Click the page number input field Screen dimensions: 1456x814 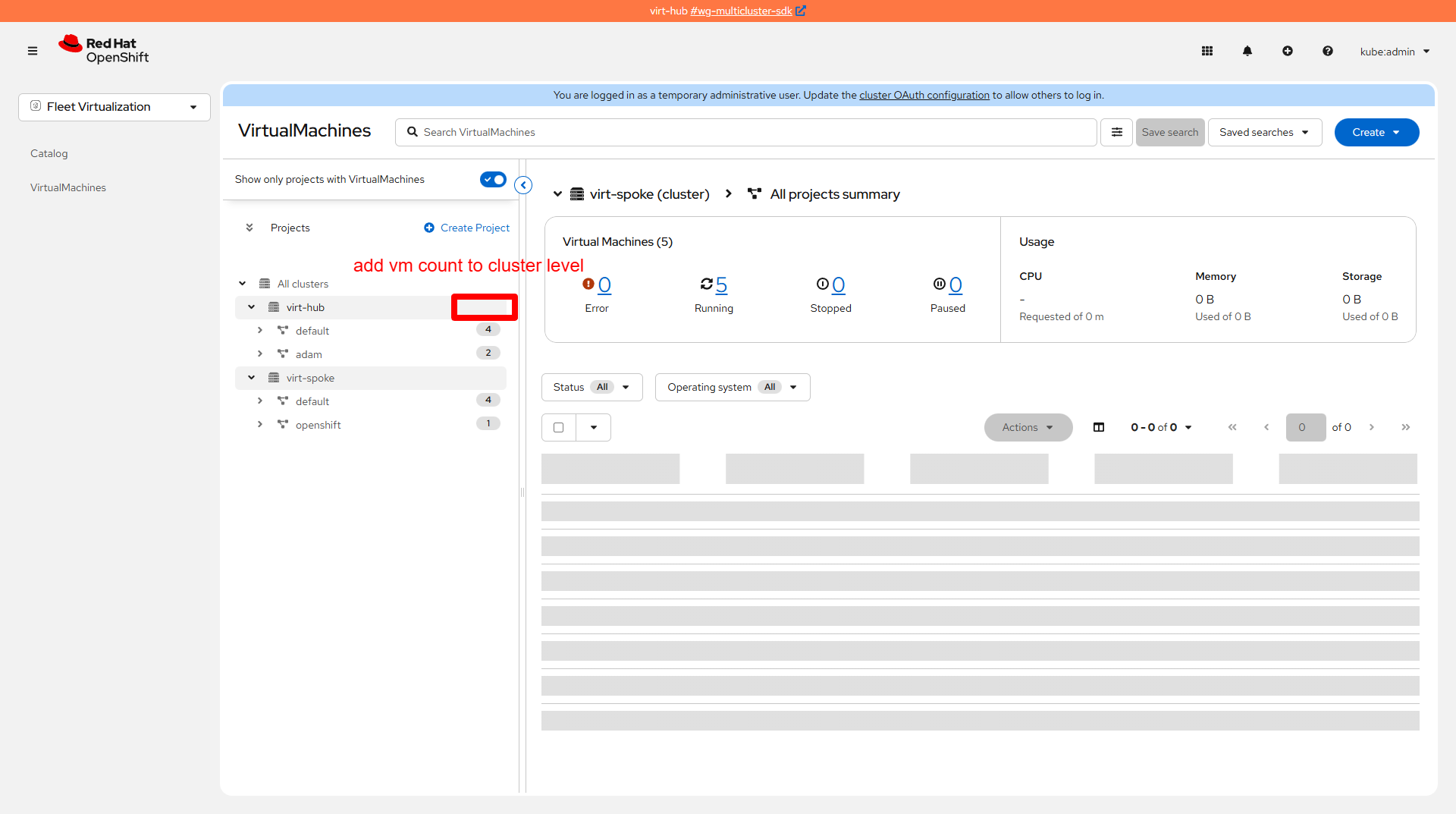[x=1306, y=427]
